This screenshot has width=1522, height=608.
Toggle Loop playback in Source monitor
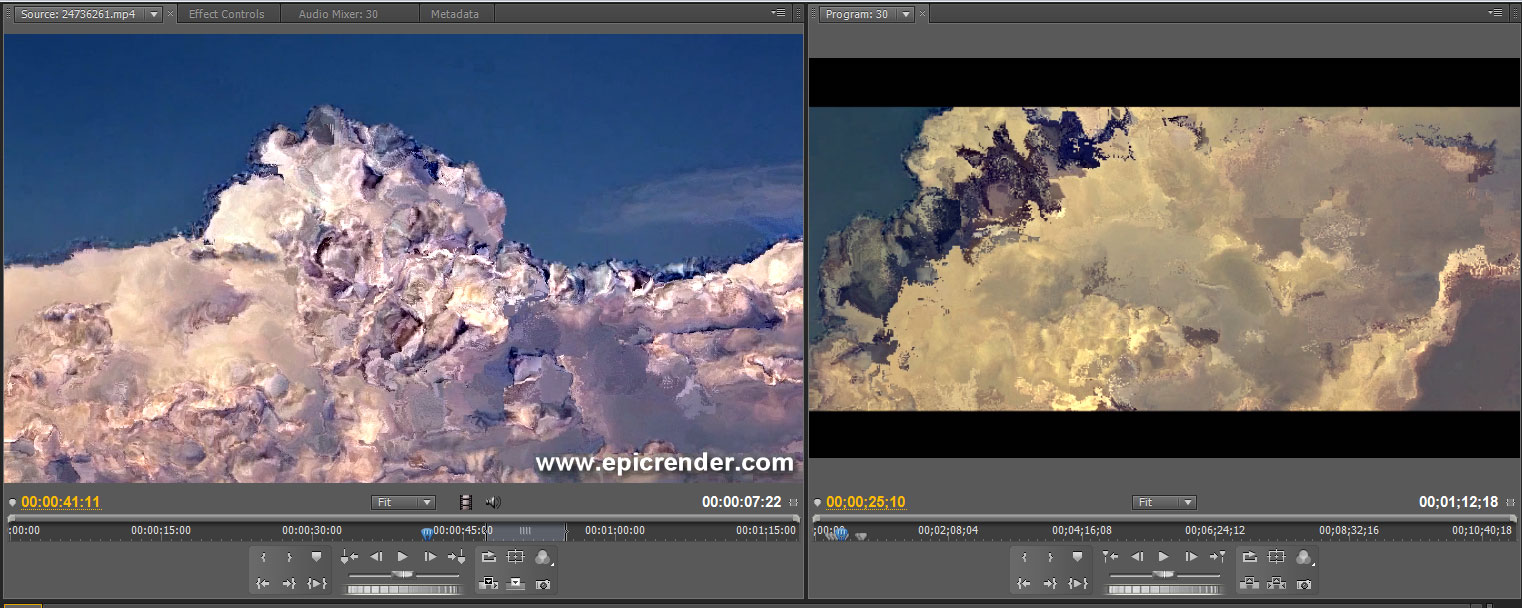tap(489, 557)
